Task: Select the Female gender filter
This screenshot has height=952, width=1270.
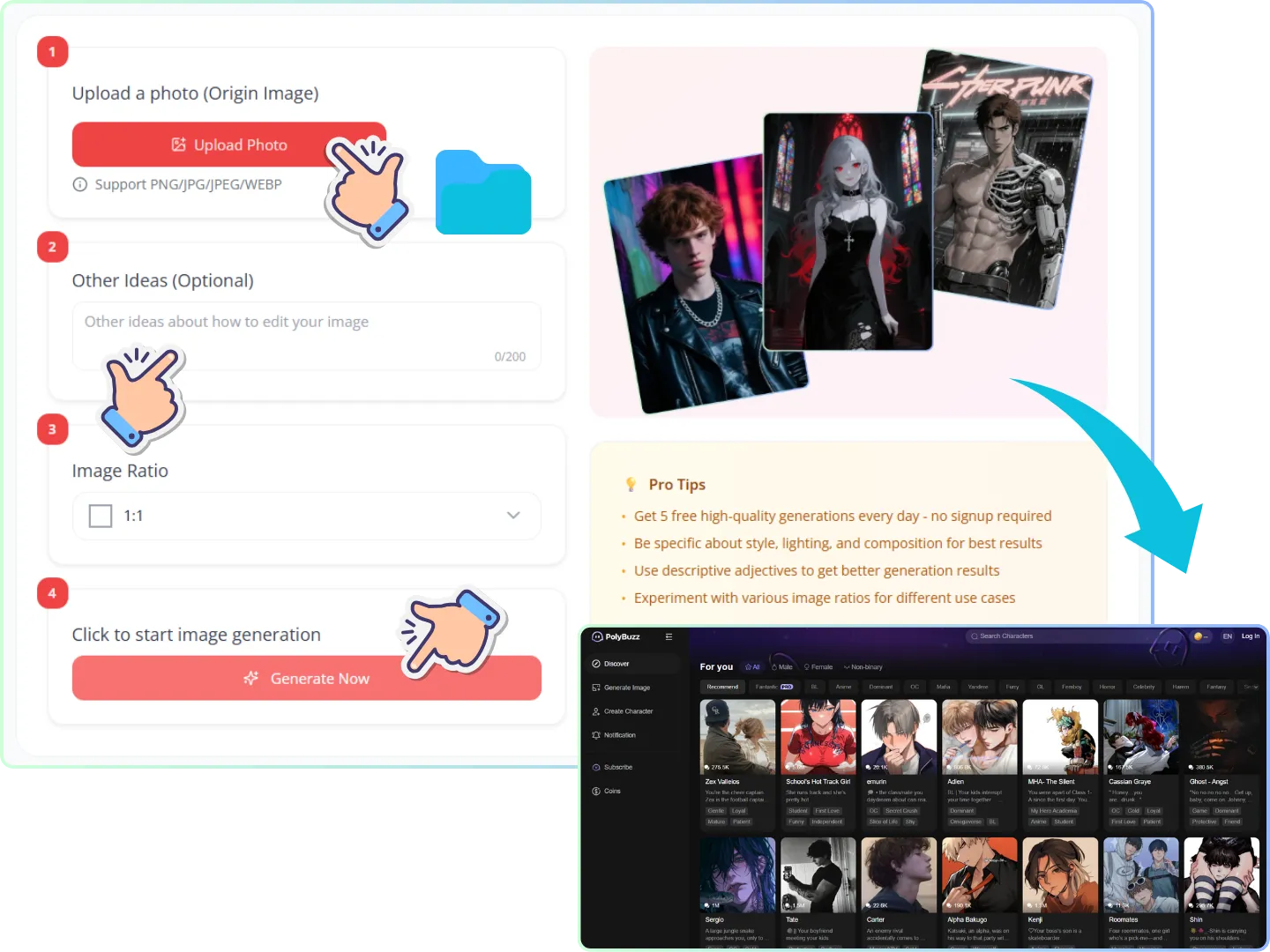Action: coord(818,667)
